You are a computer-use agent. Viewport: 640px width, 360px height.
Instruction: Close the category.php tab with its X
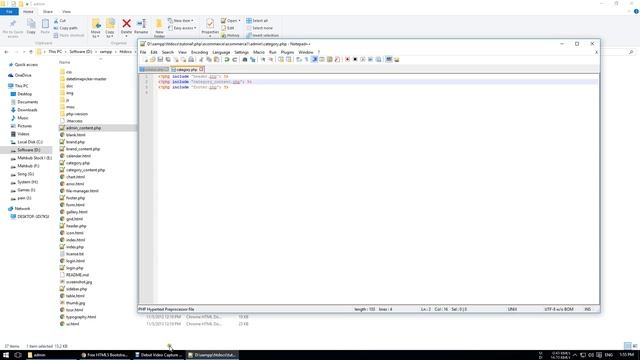[201, 69]
